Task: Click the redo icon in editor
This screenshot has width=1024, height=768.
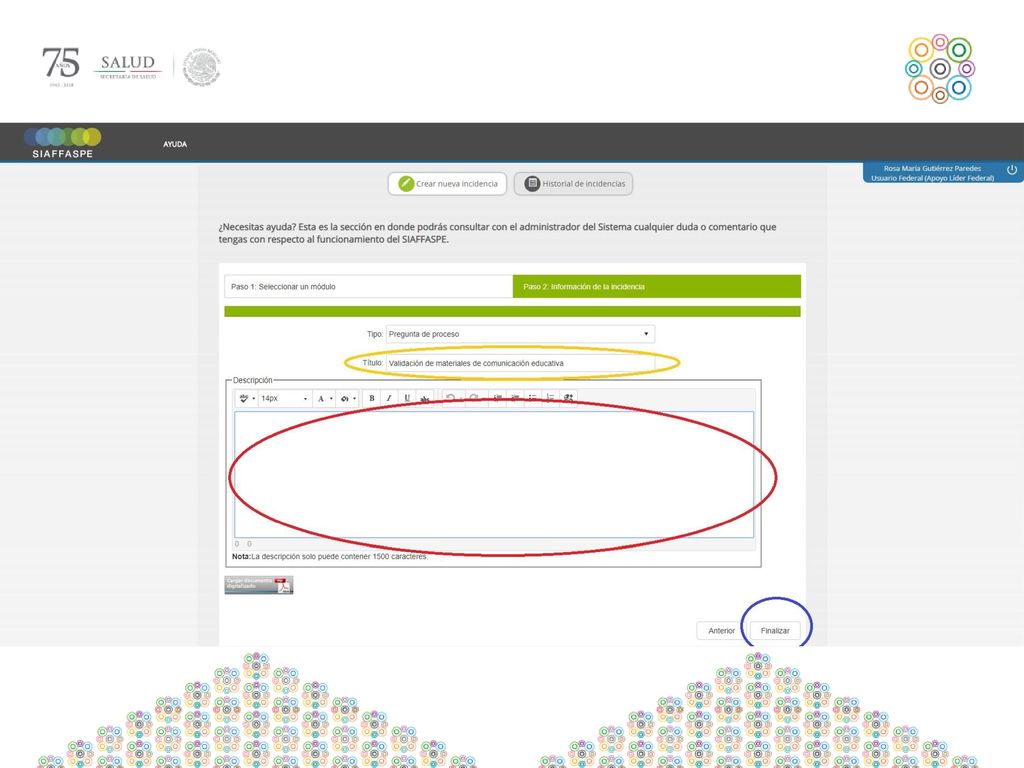Action: [474, 398]
